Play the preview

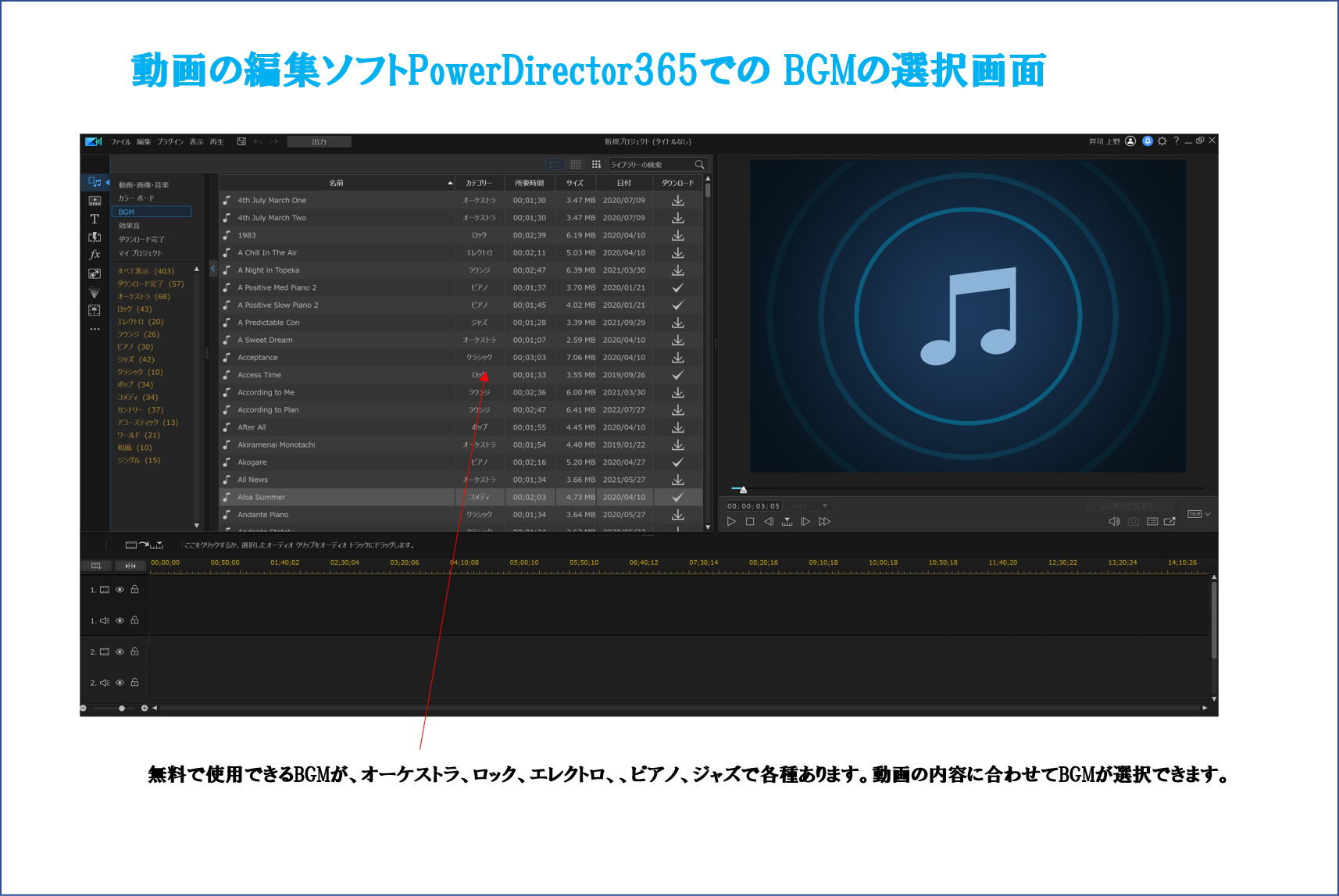[731, 521]
